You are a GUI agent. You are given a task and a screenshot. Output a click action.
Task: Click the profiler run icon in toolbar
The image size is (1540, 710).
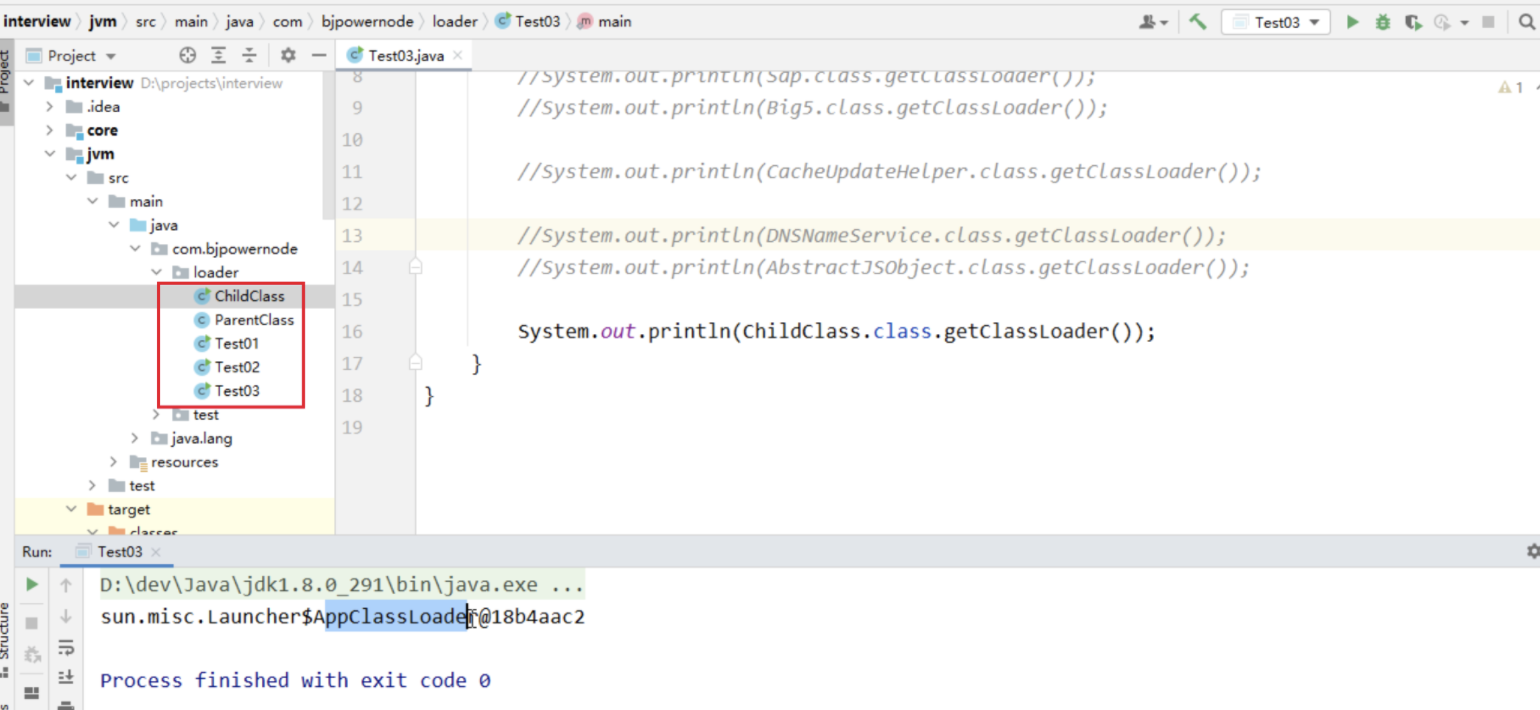coord(1441,21)
